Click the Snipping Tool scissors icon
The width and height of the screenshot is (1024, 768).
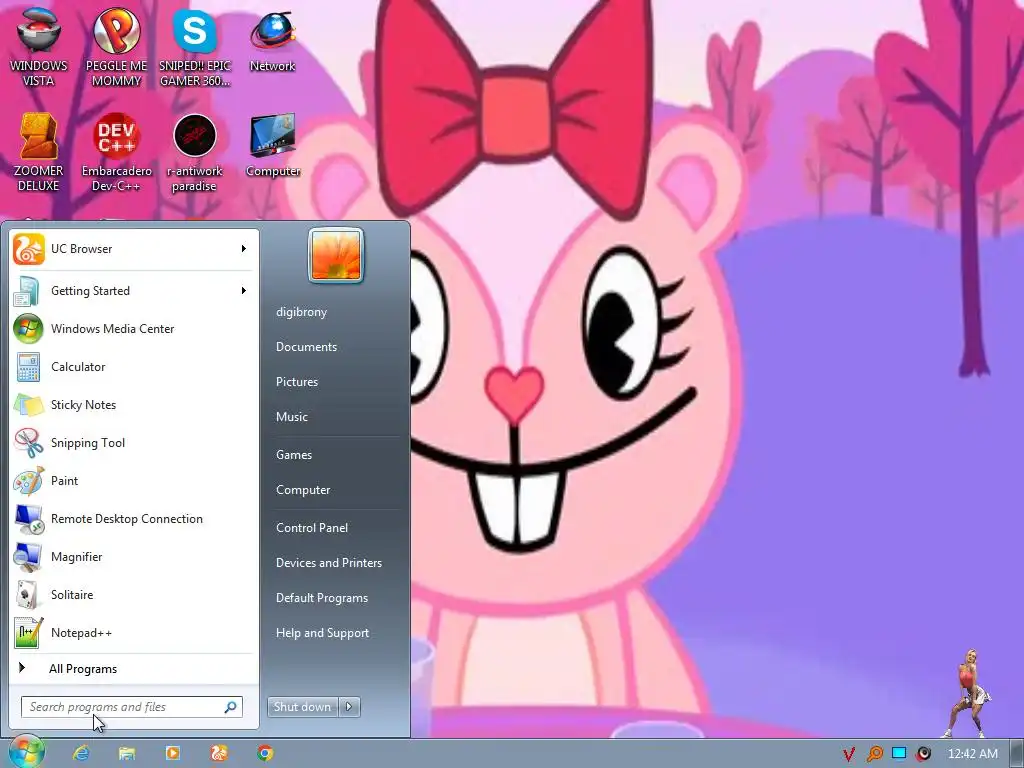[28, 443]
